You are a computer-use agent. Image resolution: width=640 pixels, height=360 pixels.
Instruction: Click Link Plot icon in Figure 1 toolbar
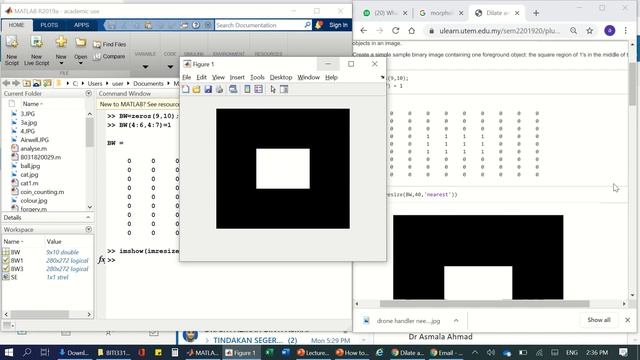point(233,89)
